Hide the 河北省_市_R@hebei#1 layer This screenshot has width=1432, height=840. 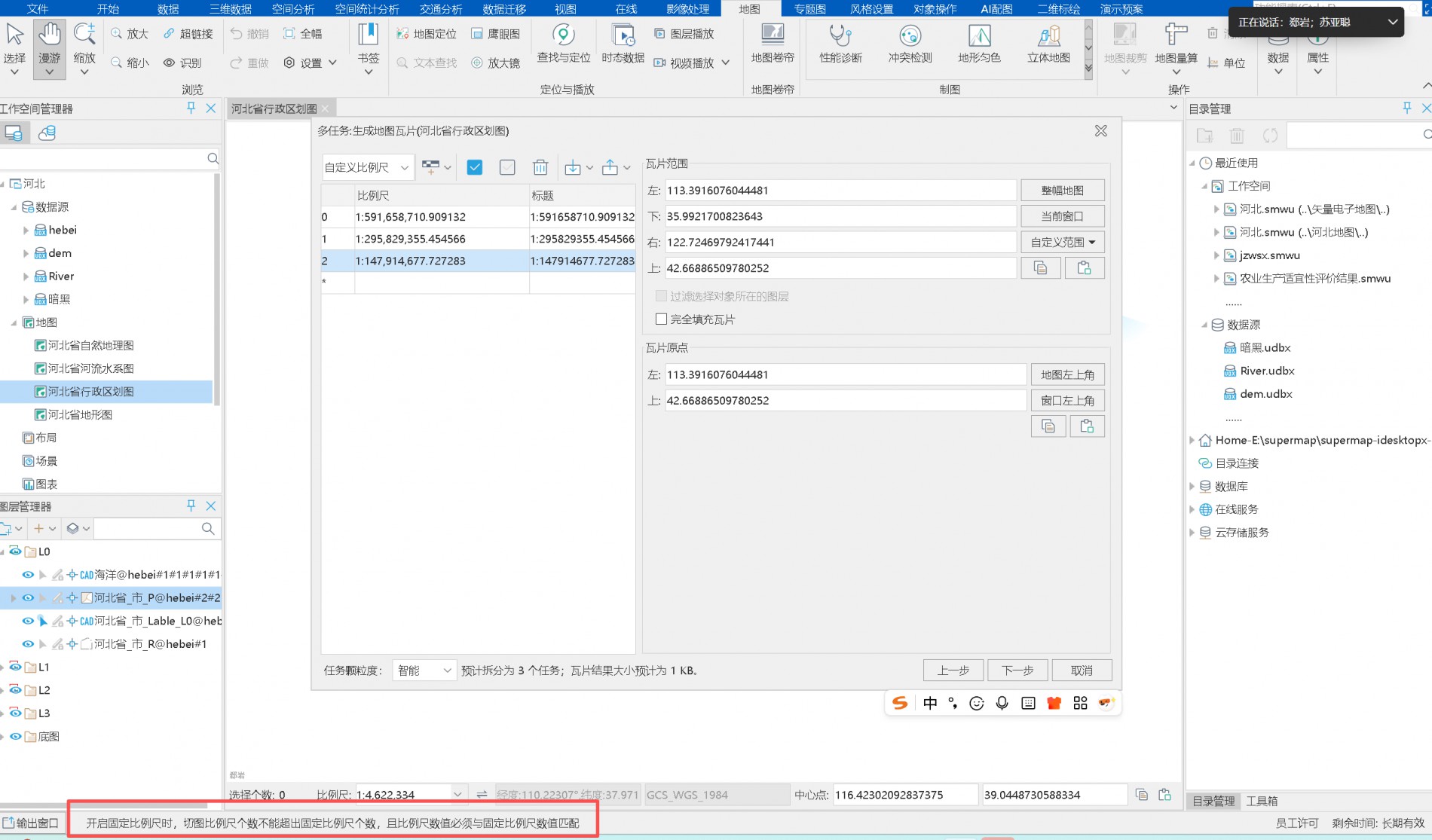(x=28, y=644)
